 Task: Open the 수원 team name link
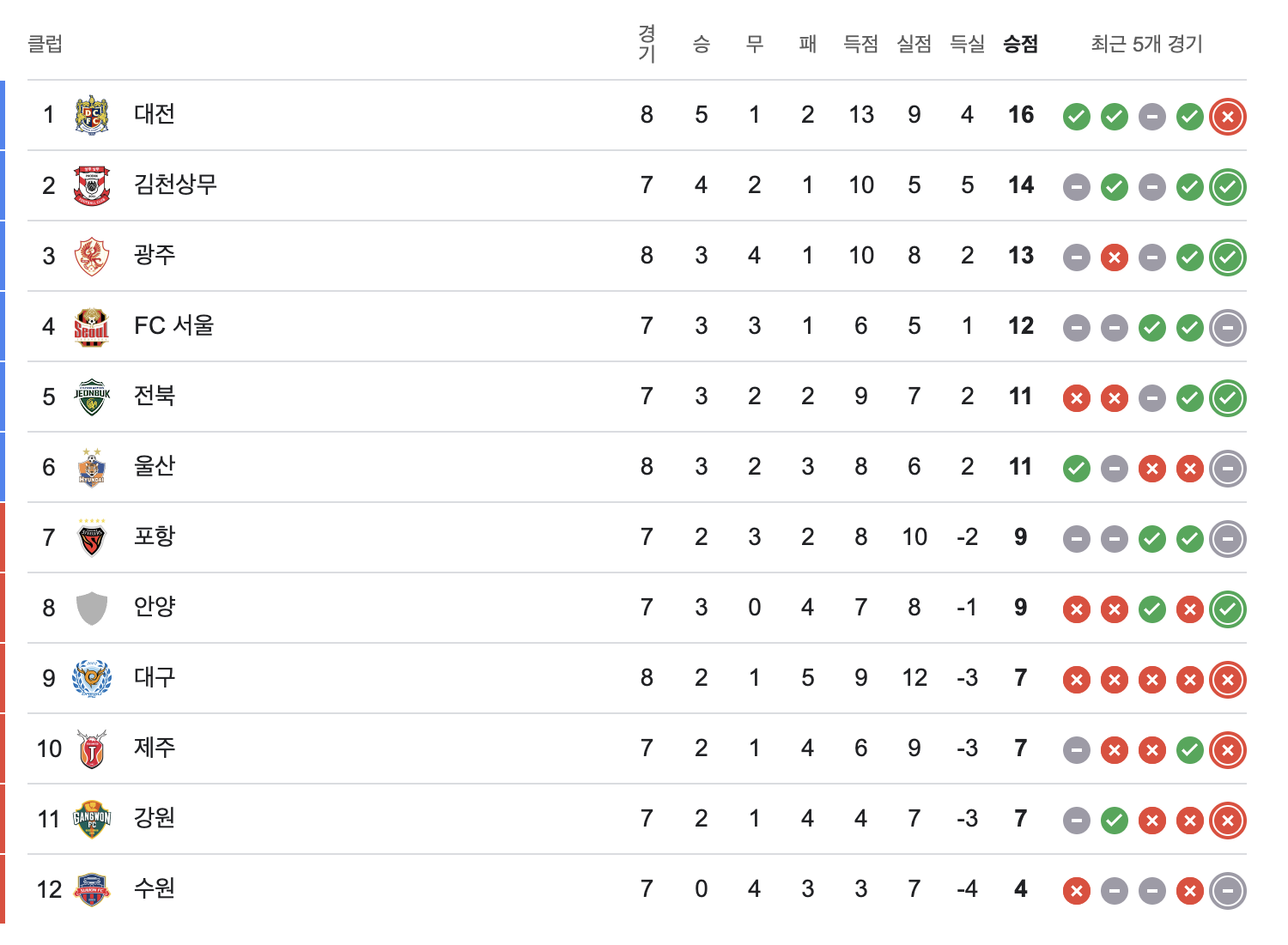point(155,888)
